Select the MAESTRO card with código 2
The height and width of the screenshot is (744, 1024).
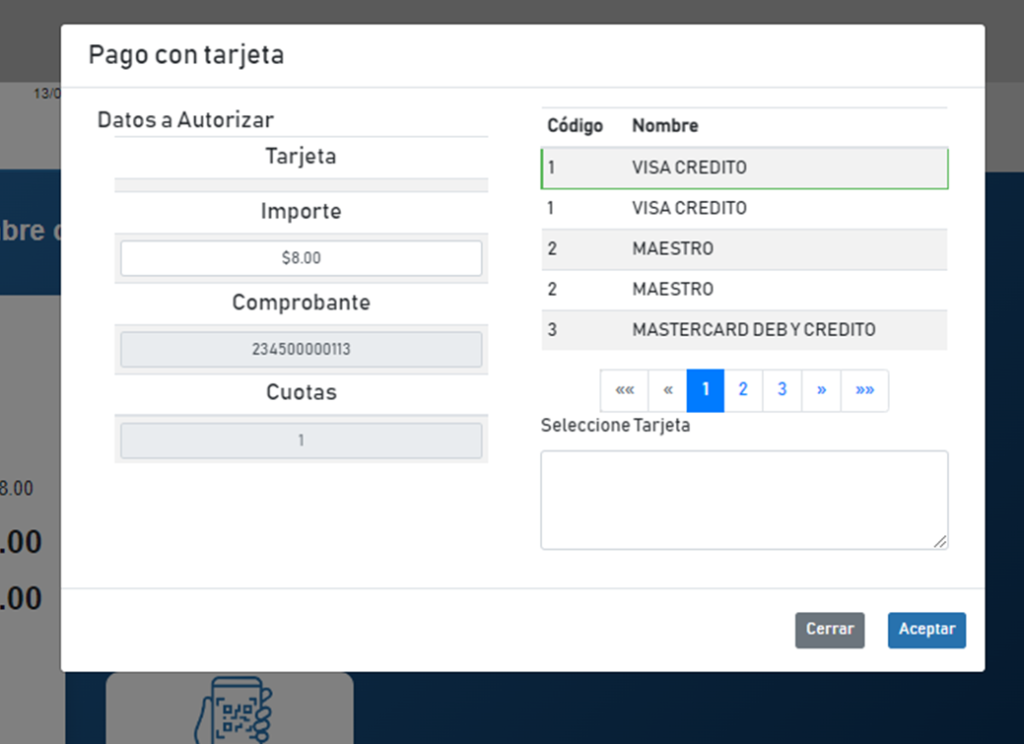click(744, 248)
